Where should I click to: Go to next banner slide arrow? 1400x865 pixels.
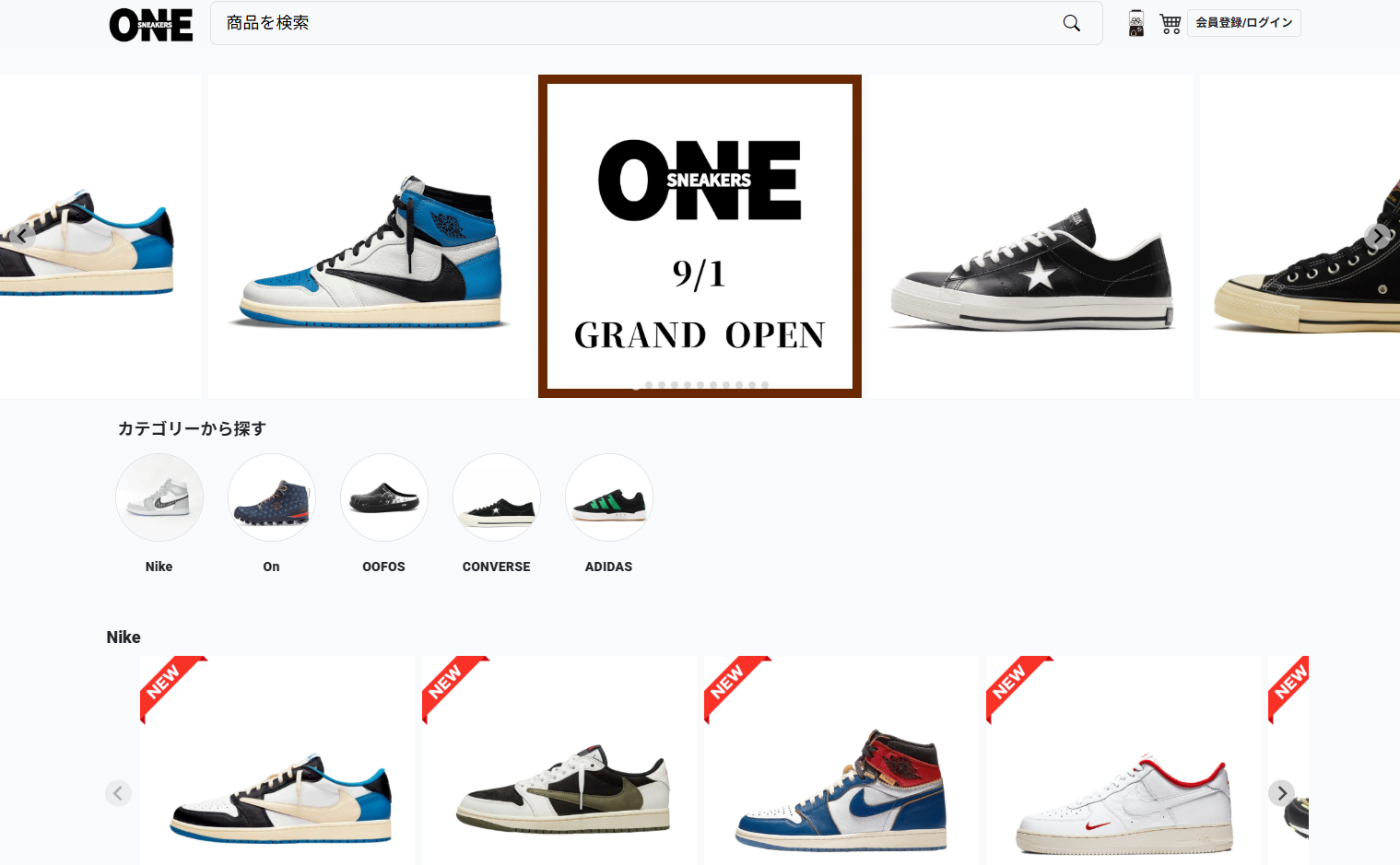pyautogui.click(x=1378, y=236)
